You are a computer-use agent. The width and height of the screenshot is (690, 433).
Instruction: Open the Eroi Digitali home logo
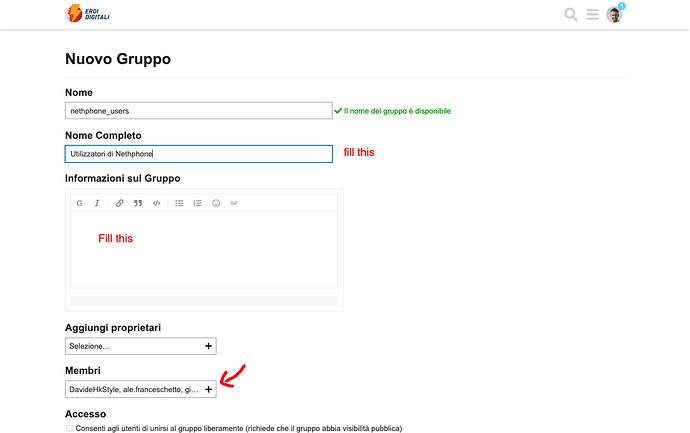87,14
